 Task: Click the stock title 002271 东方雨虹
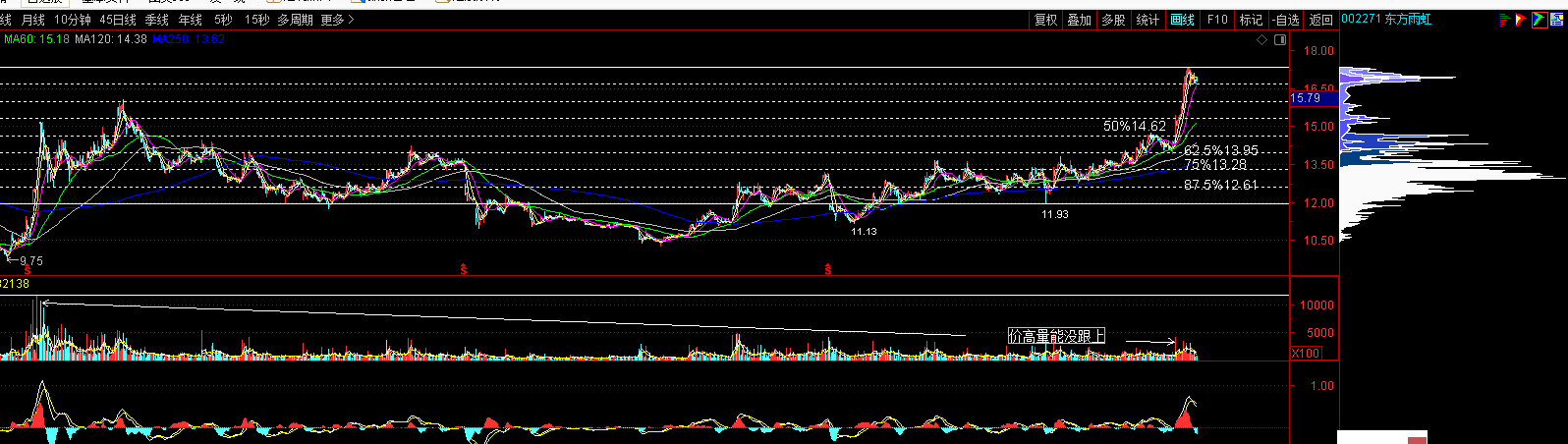tap(1386, 20)
